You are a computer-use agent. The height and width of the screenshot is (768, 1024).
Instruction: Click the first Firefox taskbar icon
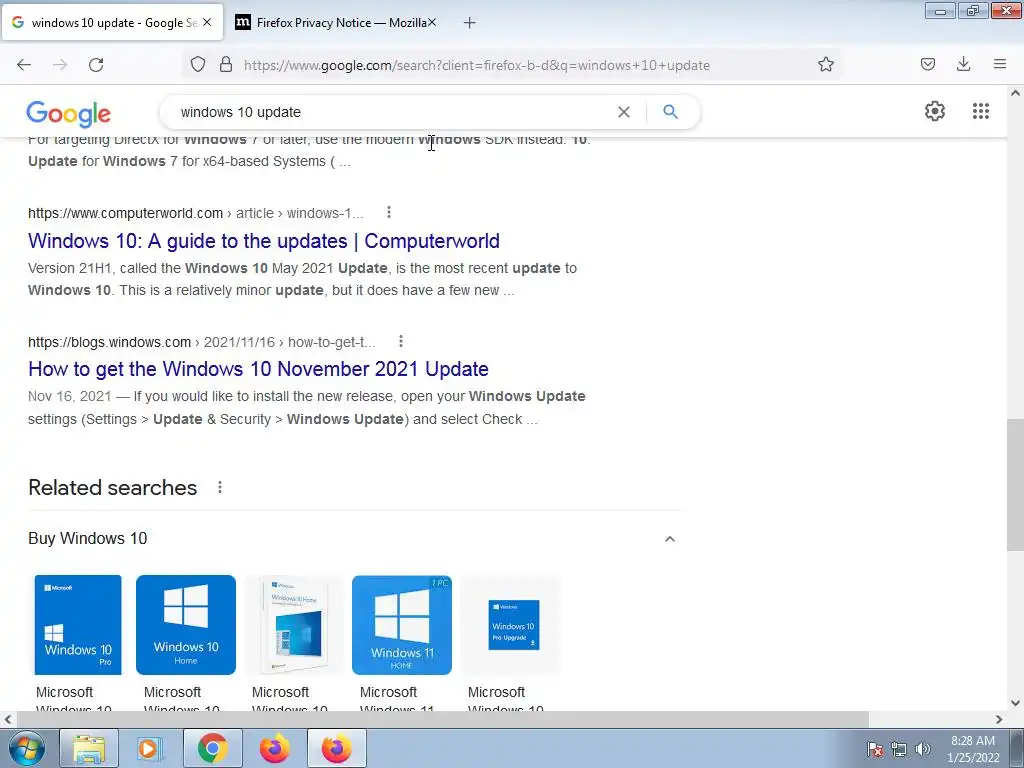tap(274, 748)
